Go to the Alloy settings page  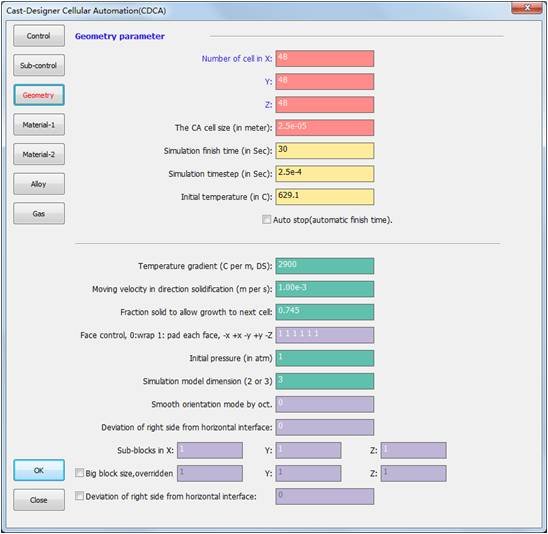[x=39, y=184]
